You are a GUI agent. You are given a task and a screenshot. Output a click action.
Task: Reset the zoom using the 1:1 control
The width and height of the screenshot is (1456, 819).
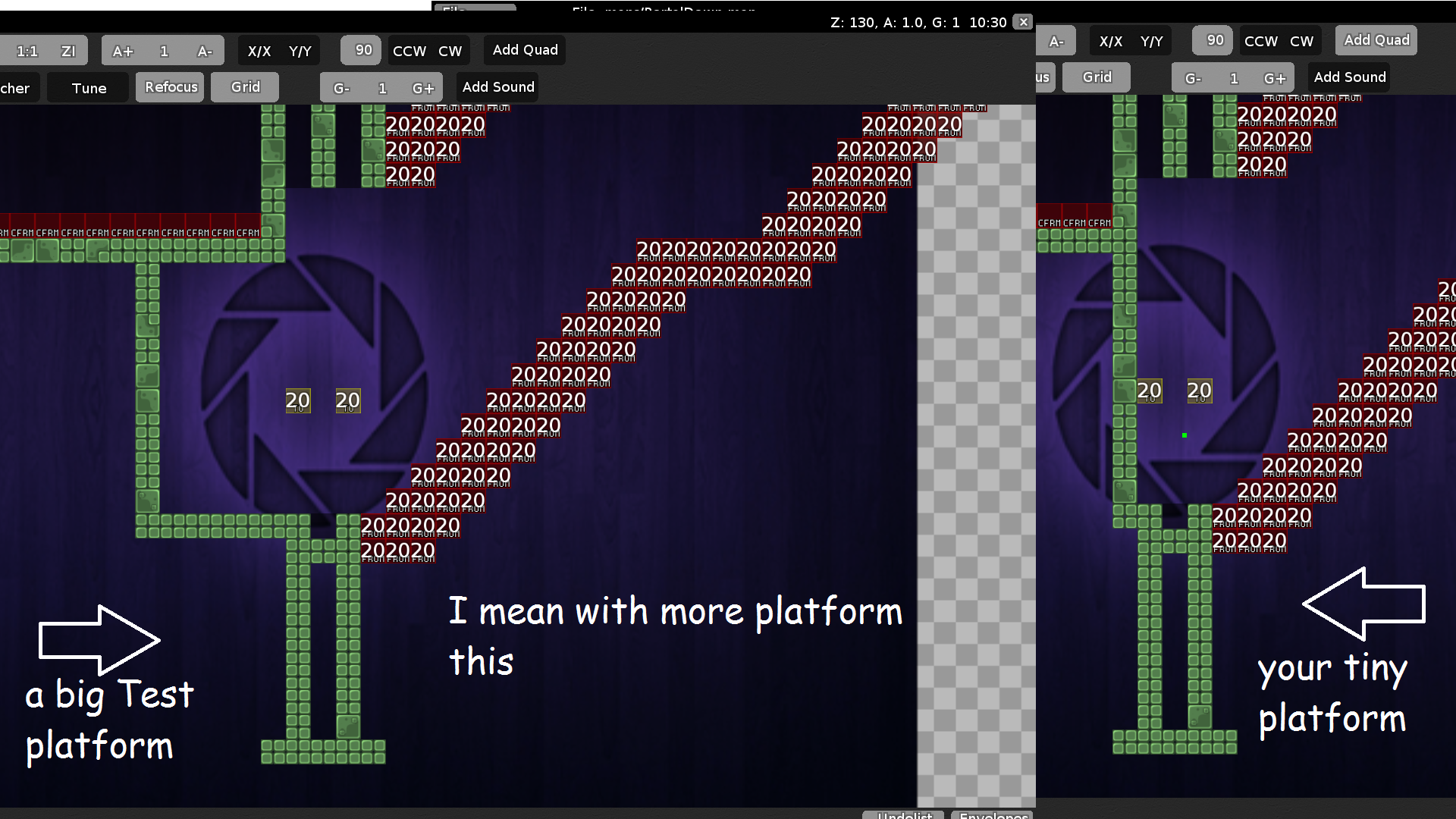coord(27,50)
